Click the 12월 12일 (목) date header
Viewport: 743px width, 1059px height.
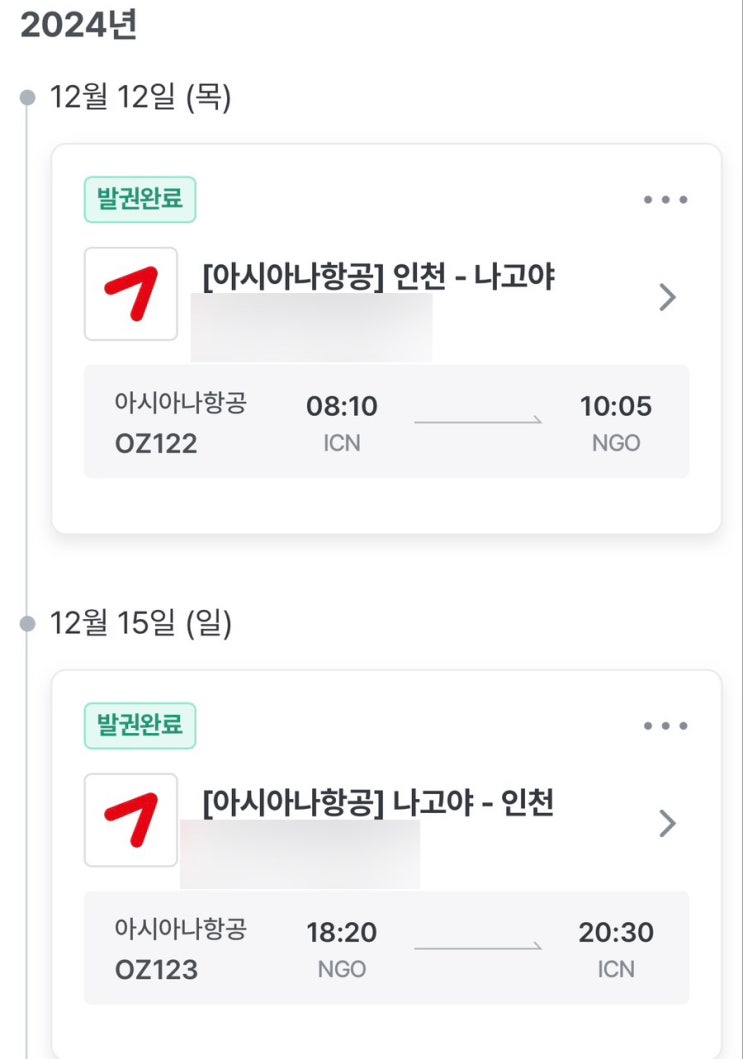coord(141,98)
